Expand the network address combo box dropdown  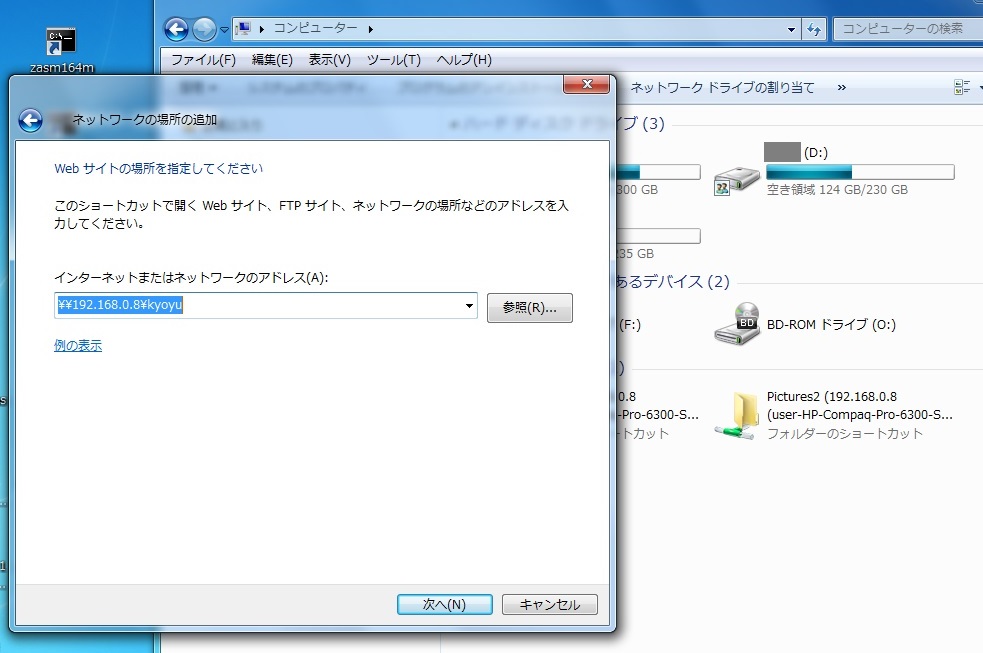[469, 306]
